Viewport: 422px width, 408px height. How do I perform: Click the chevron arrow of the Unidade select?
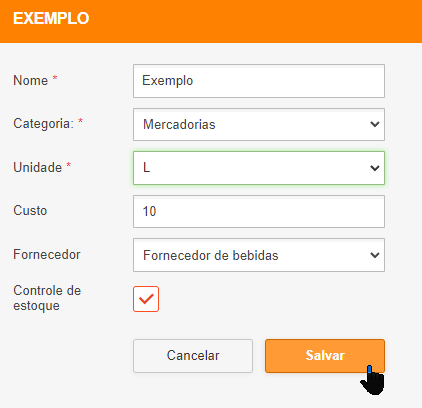tap(375, 168)
